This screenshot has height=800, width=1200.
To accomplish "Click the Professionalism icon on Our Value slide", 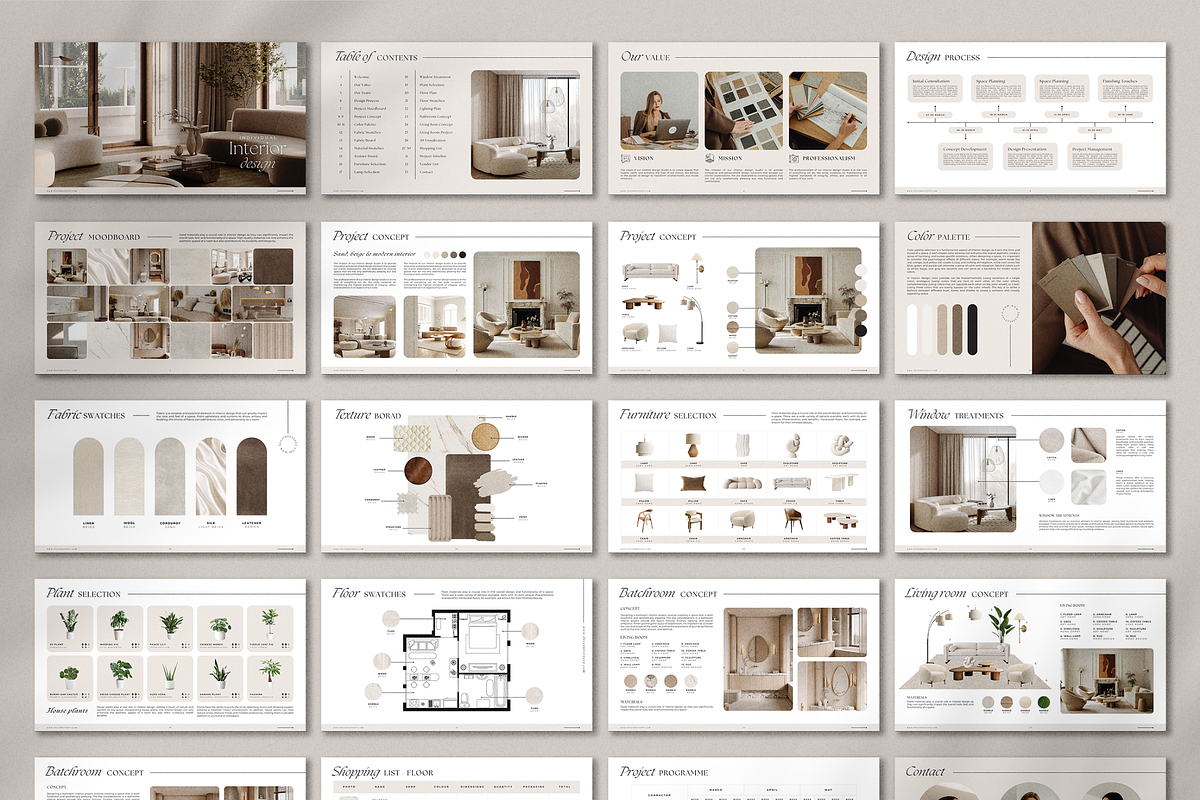I will 794,158.
